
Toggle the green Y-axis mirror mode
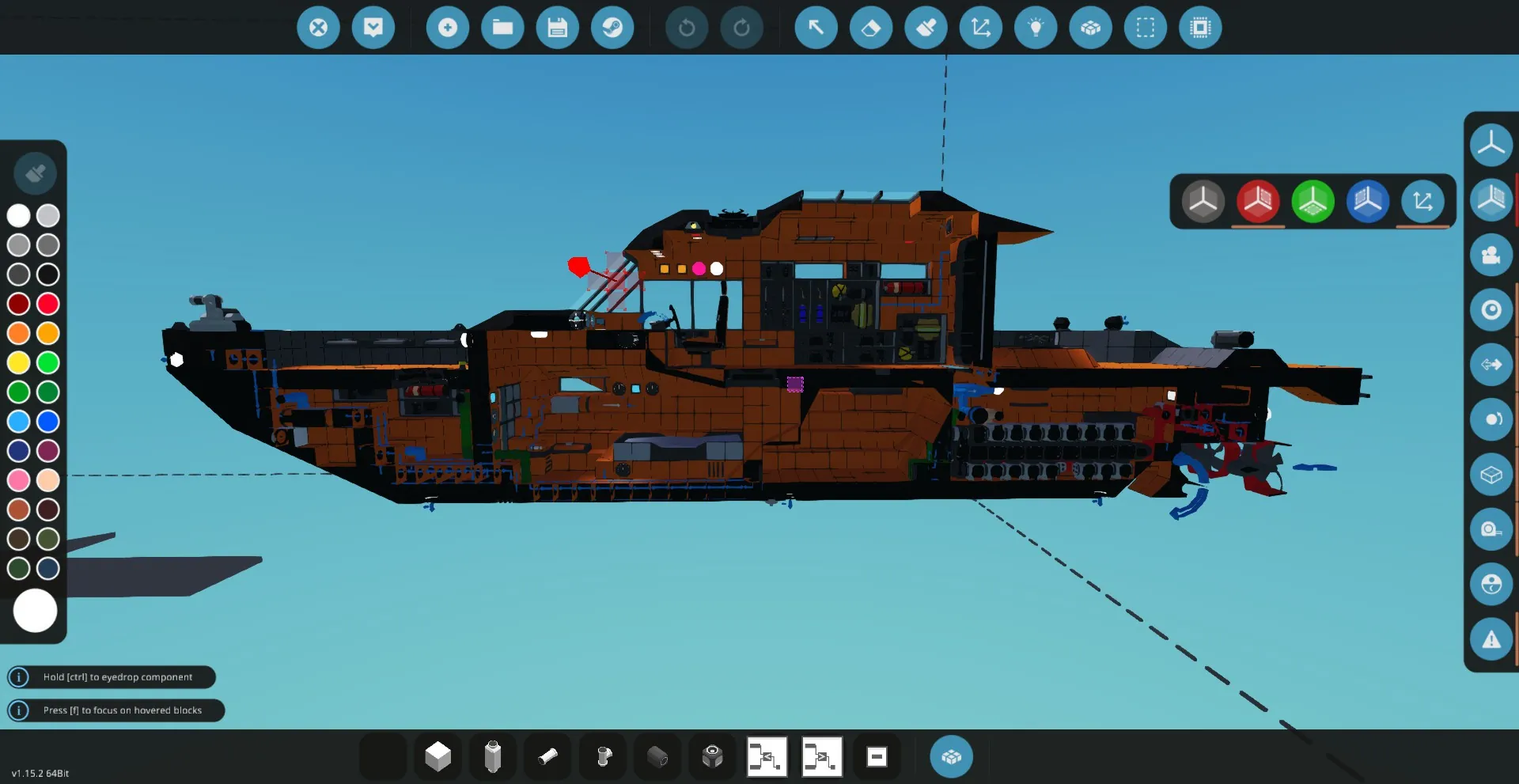click(1313, 202)
